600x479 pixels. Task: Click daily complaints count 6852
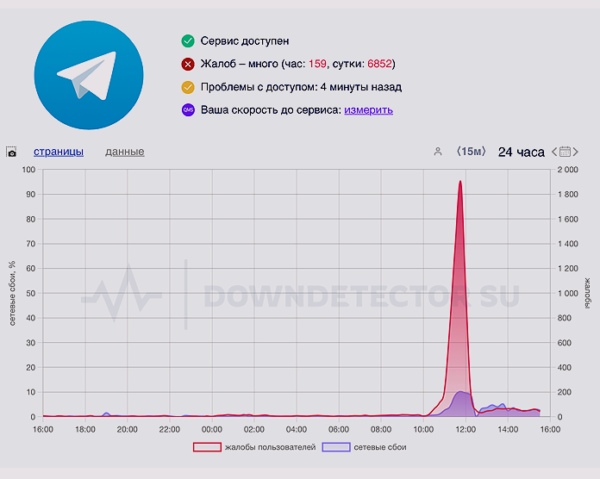pyautogui.click(x=380, y=64)
